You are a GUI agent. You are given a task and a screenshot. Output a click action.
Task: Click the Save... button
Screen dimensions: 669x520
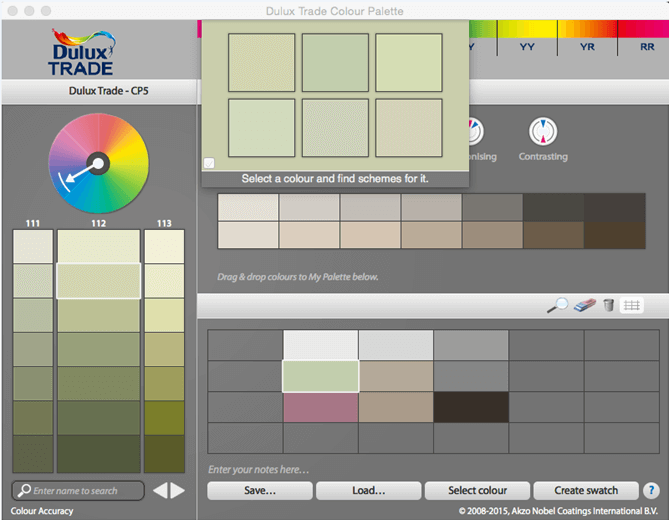[x=260, y=491]
